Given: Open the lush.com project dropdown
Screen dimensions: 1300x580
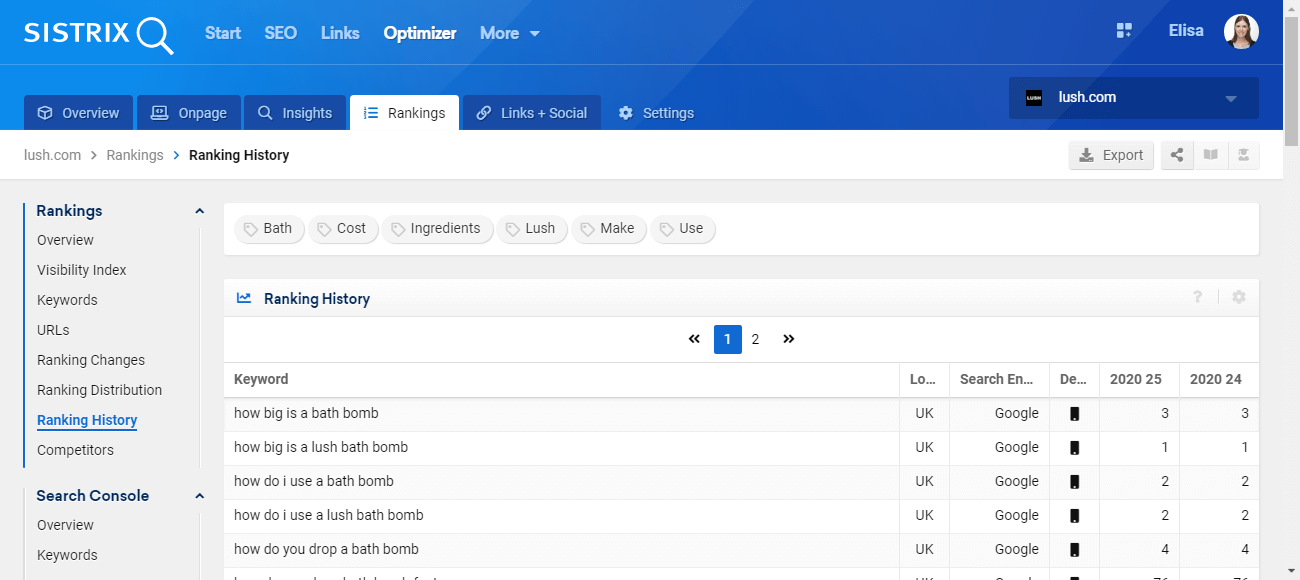Looking at the screenshot, I should pyautogui.click(x=1134, y=98).
